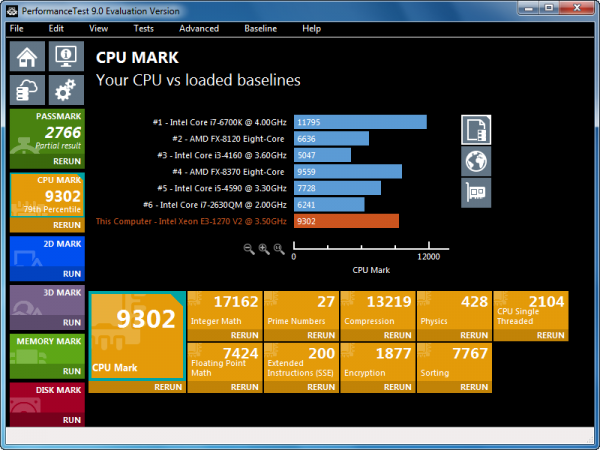The width and height of the screenshot is (600, 450).
Task: Click the Home icon button
Action: point(26,58)
